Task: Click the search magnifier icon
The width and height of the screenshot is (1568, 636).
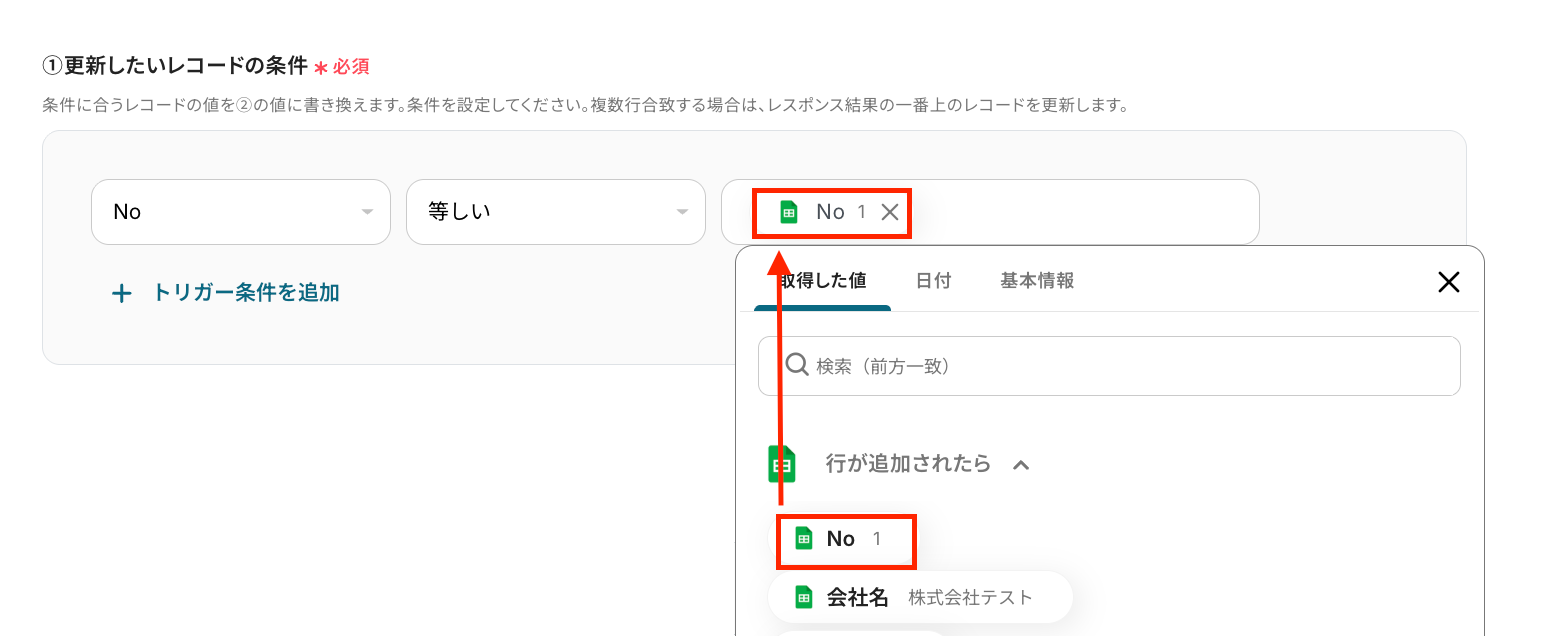Action: pos(797,365)
